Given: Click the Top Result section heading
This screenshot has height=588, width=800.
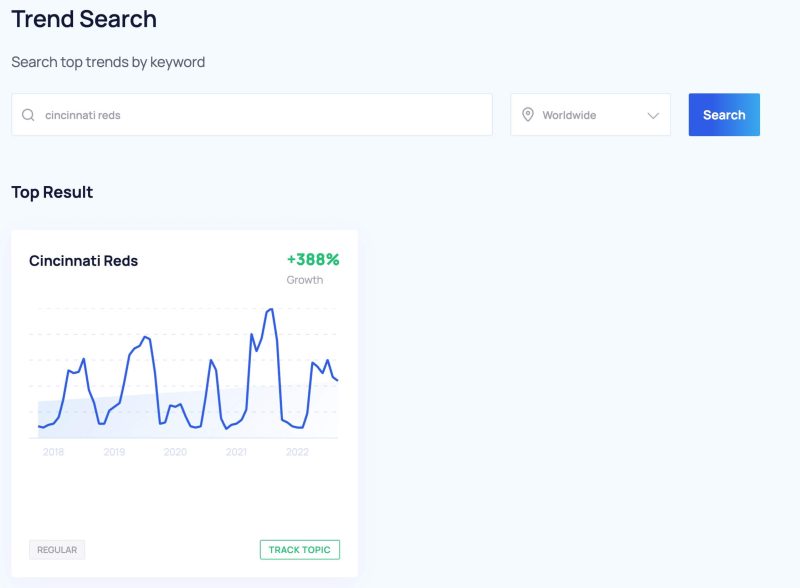Looking at the screenshot, I should [50, 192].
